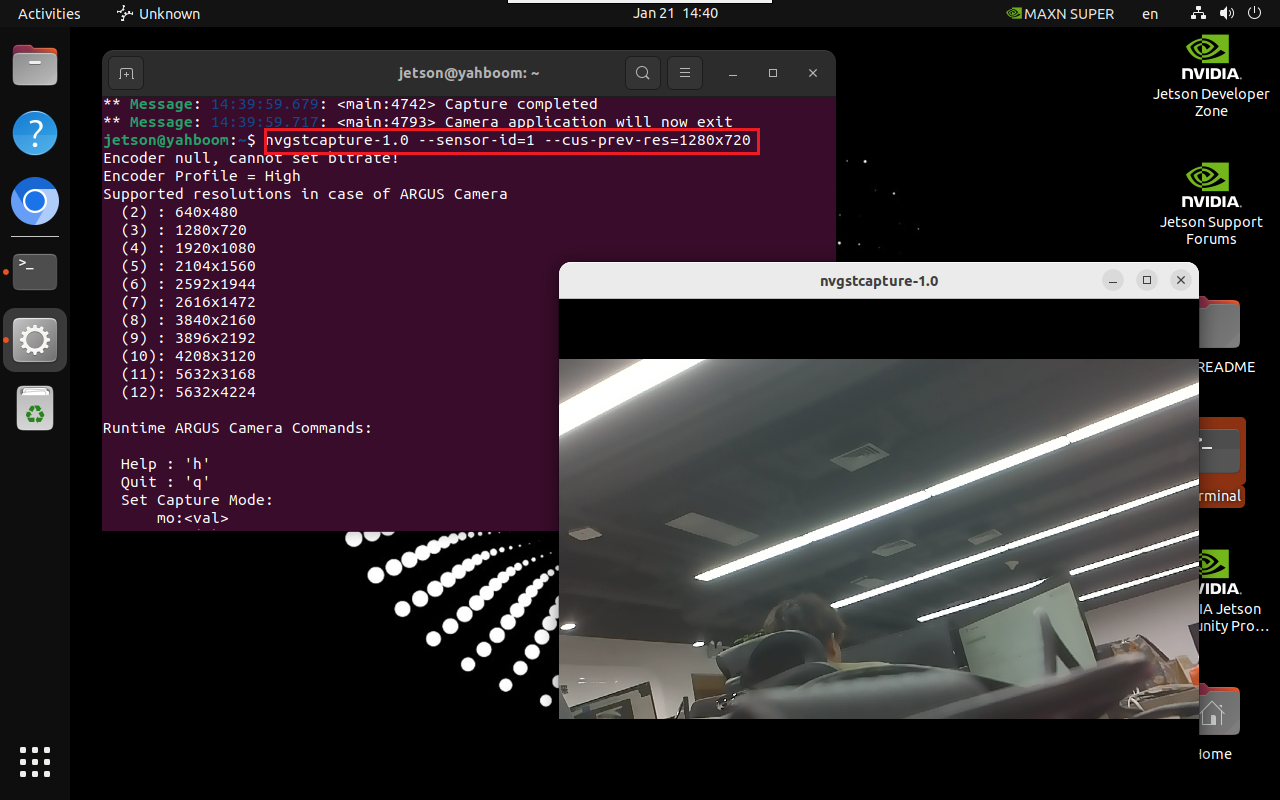Close the jetson@yahboom terminal window
Viewport: 1280px width, 800px height.
point(813,73)
